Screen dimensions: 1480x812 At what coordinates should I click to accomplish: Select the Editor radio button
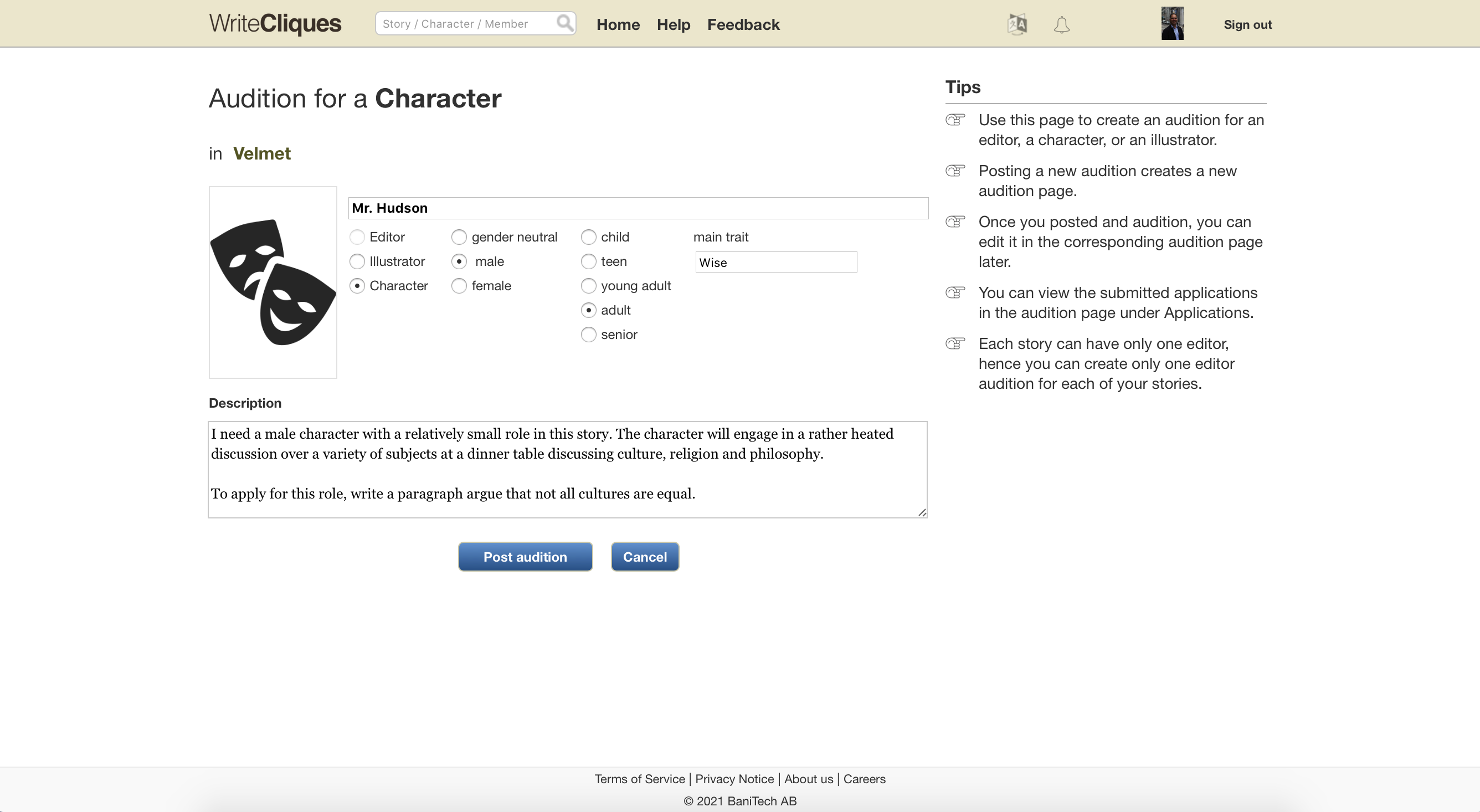(x=357, y=237)
